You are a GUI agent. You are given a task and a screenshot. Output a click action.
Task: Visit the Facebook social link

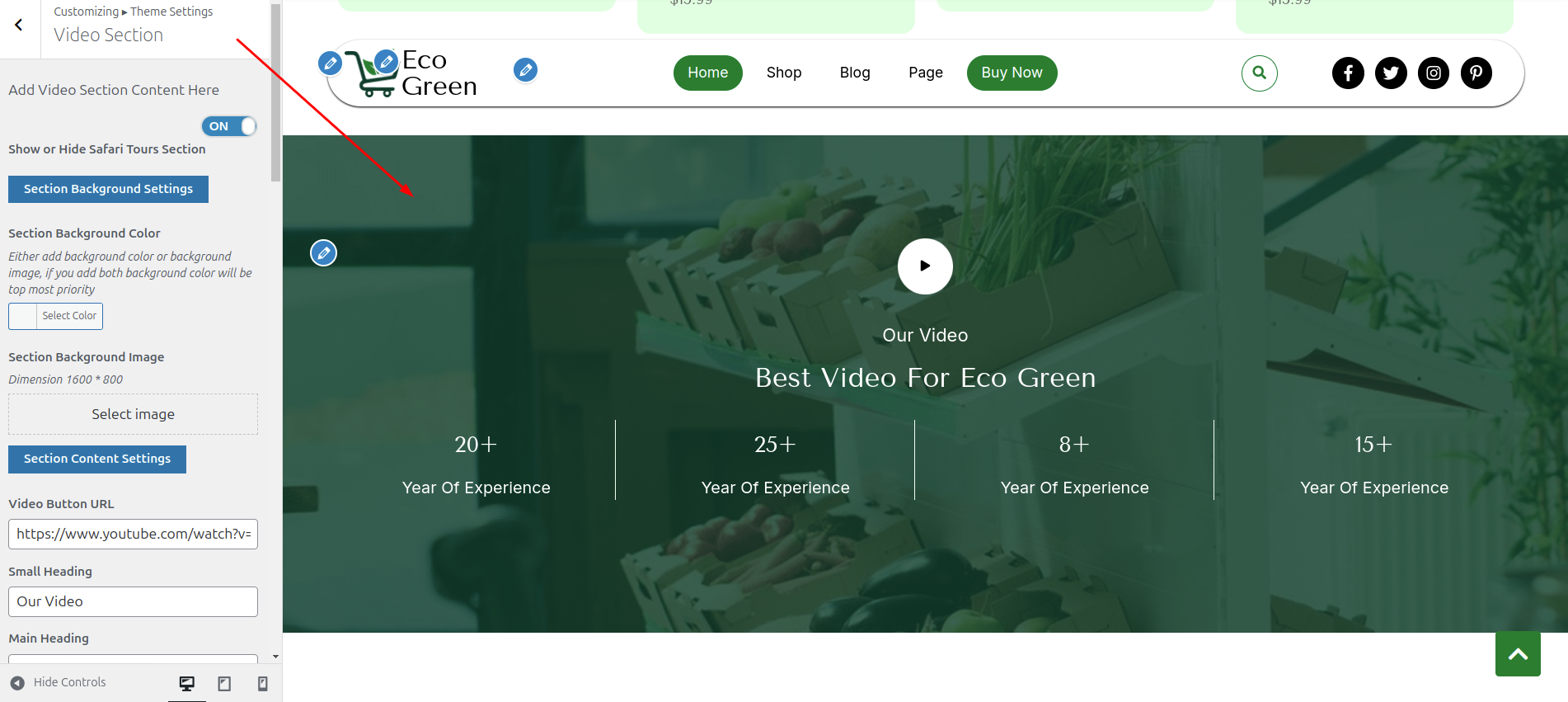pyautogui.click(x=1348, y=73)
